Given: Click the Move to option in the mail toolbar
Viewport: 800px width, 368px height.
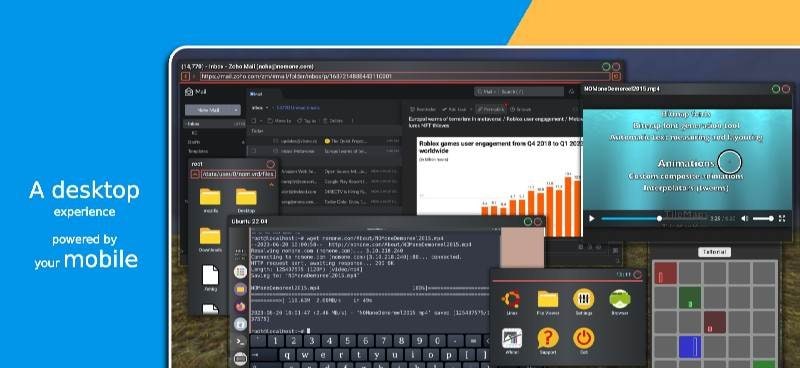Looking at the screenshot, I should pyautogui.click(x=280, y=120).
